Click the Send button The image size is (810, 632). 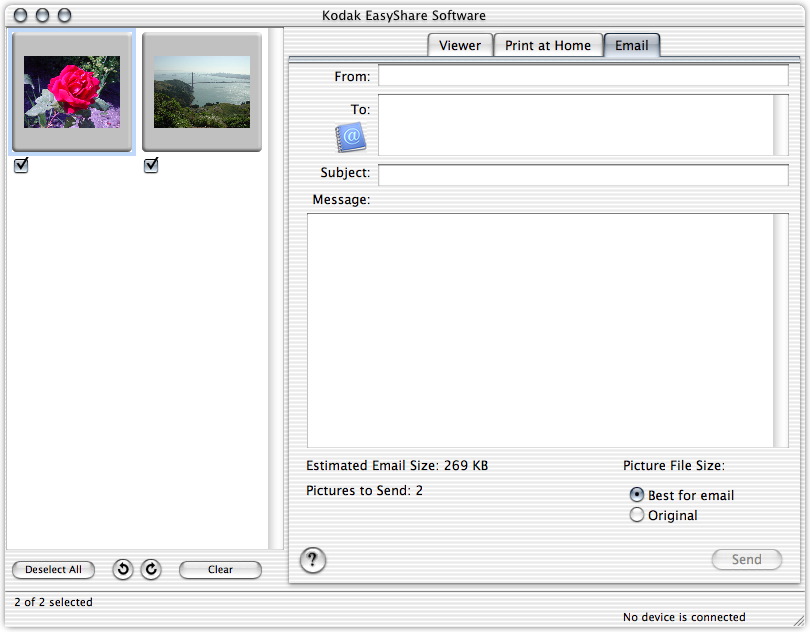746,560
